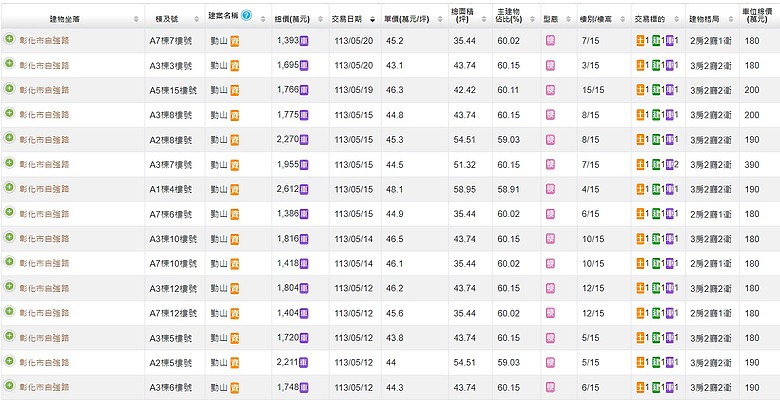The image size is (780, 400).
Task: Click the orange 資 icon in row A1棟4樓號
Action: click(x=234, y=190)
